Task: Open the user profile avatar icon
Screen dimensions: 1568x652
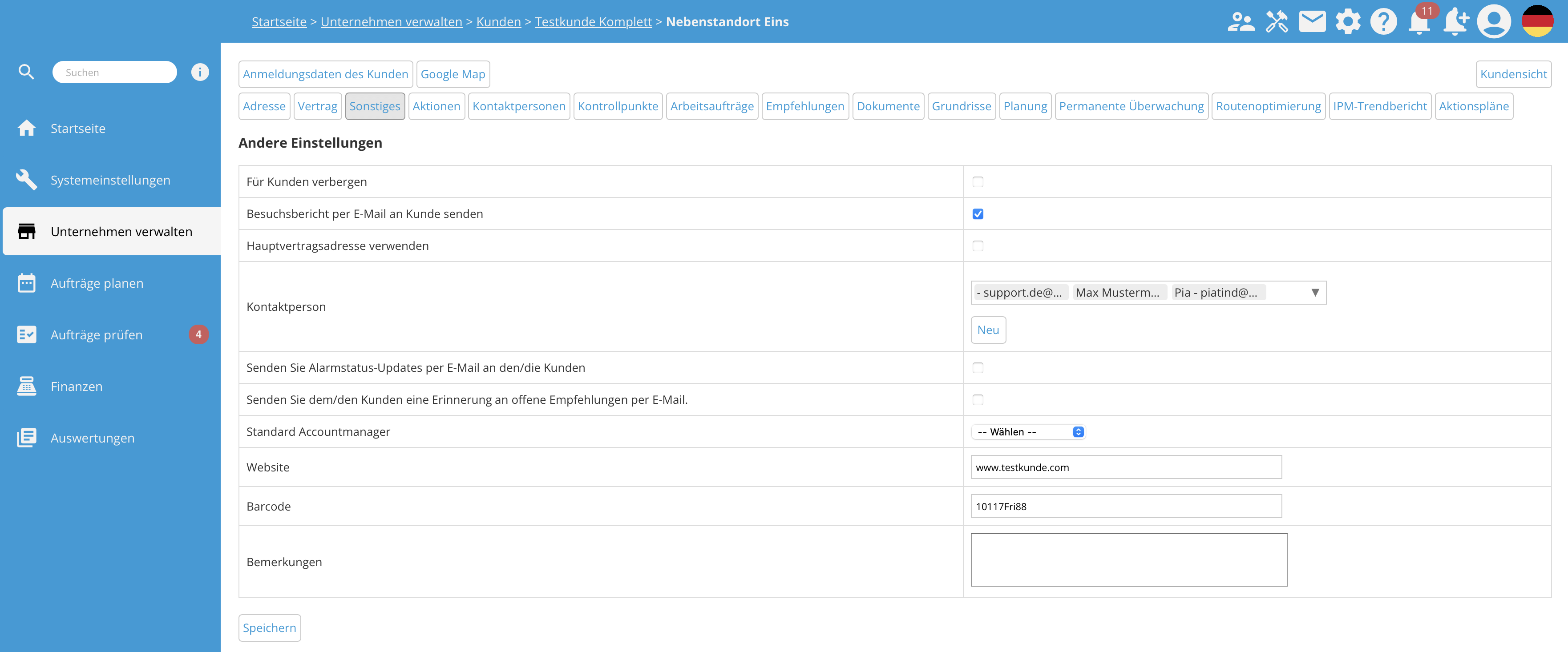Action: pyautogui.click(x=1493, y=21)
